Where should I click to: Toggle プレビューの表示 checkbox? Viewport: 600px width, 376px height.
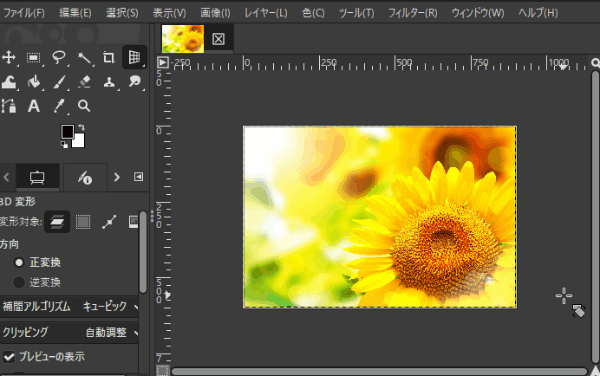point(9,357)
